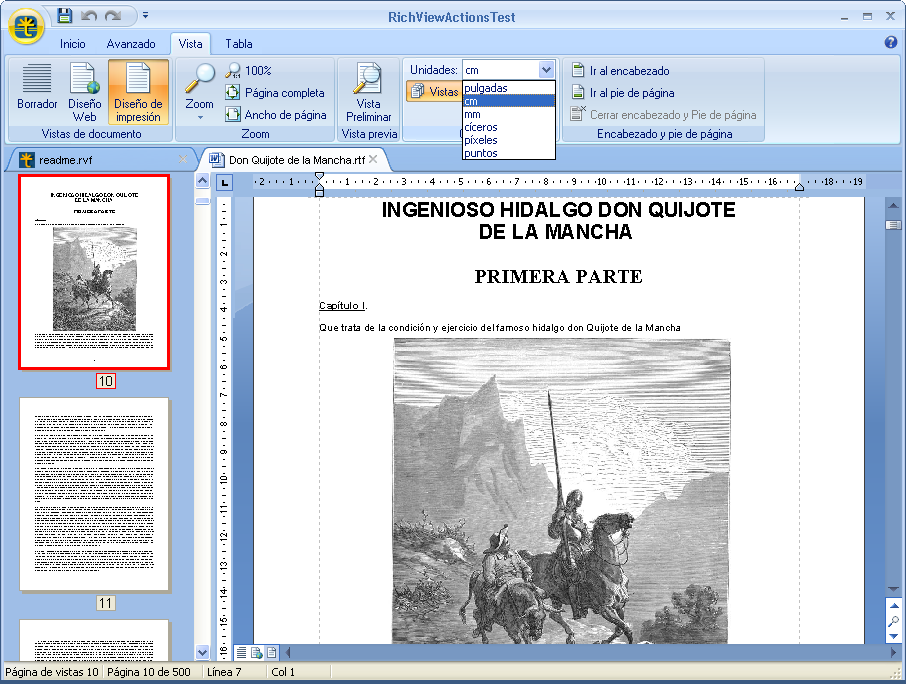Expand the Unidades combo box arrow
906x684 pixels.
click(x=546, y=70)
